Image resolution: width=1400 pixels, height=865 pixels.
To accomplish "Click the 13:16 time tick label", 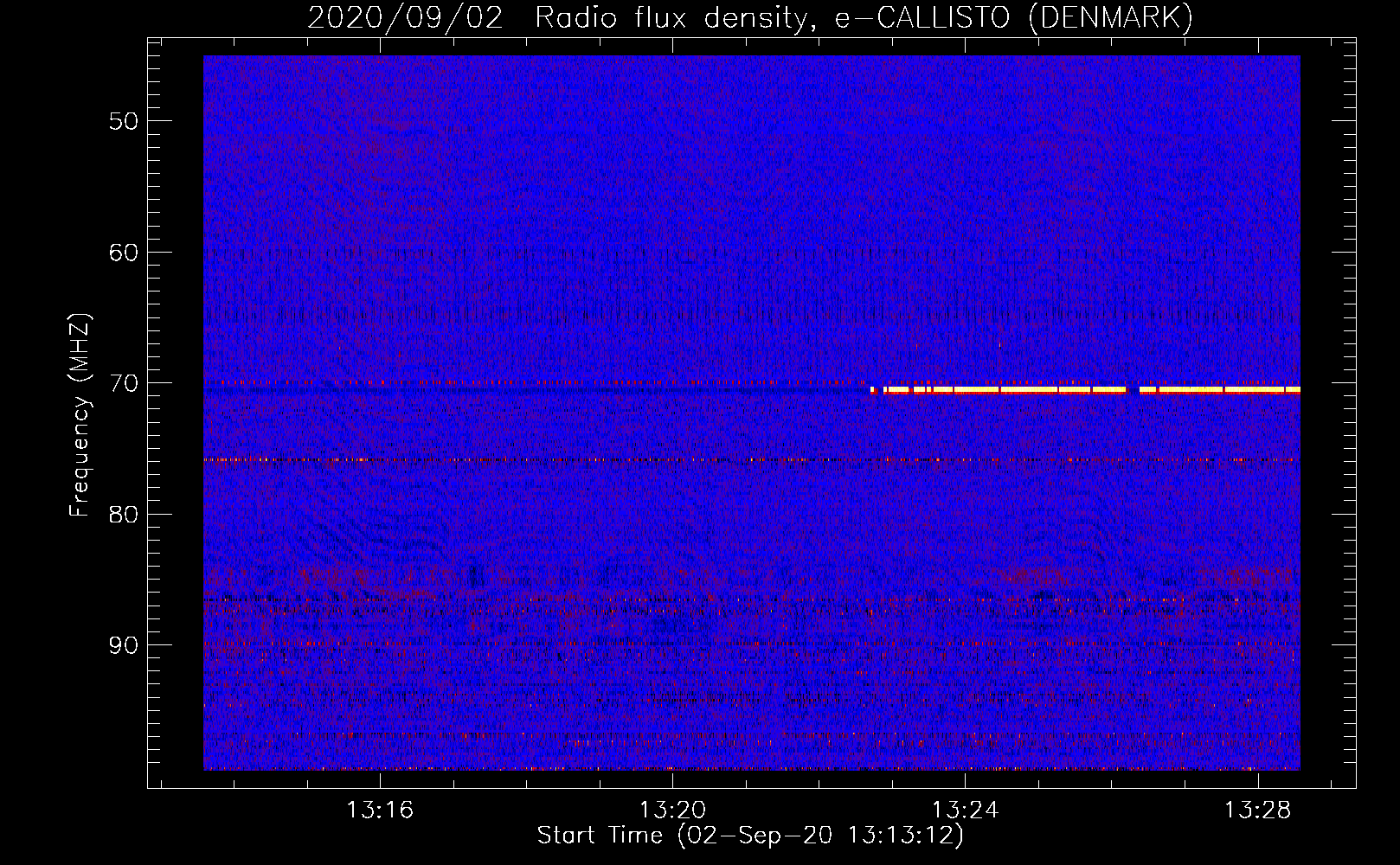I will pyautogui.click(x=381, y=810).
